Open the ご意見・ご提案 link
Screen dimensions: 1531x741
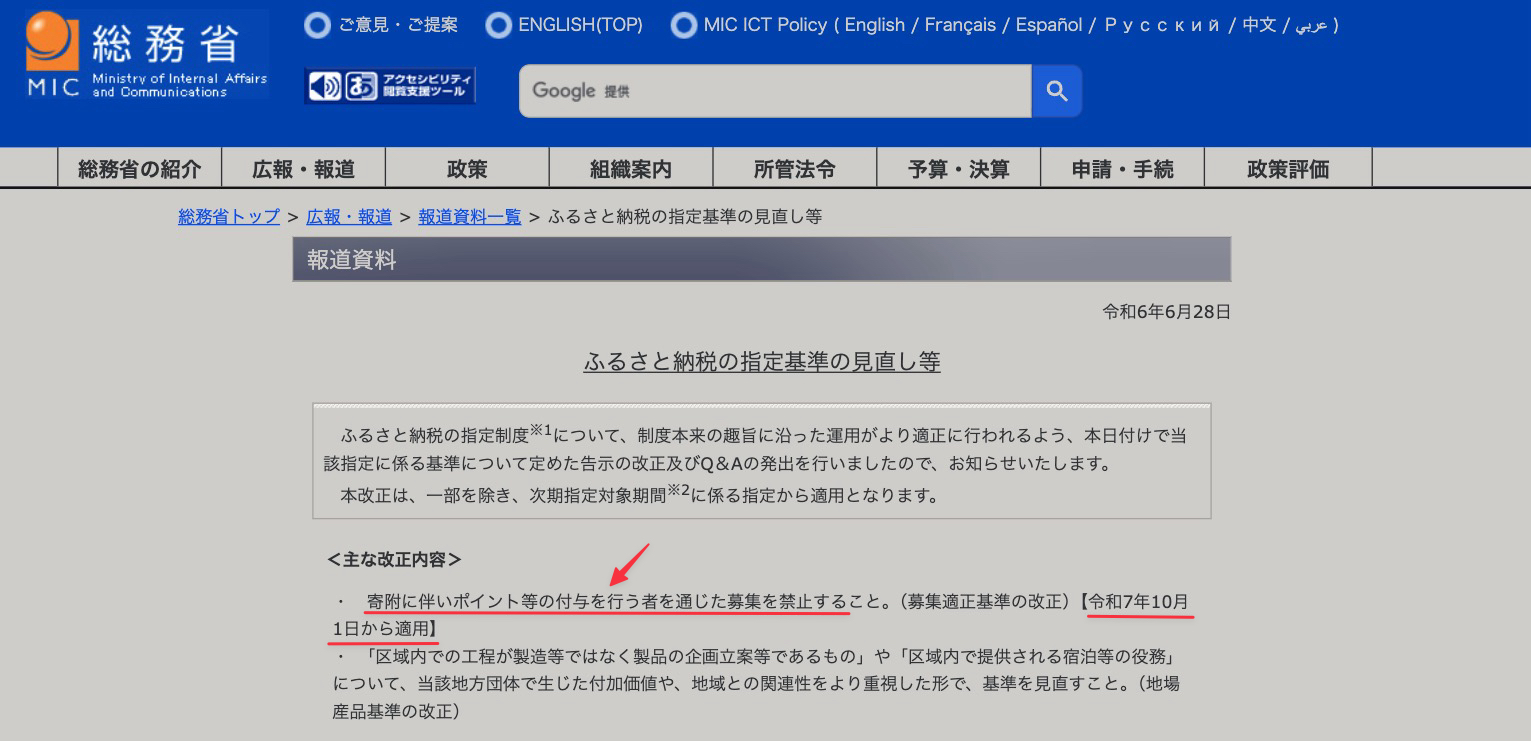click(397, 25)
